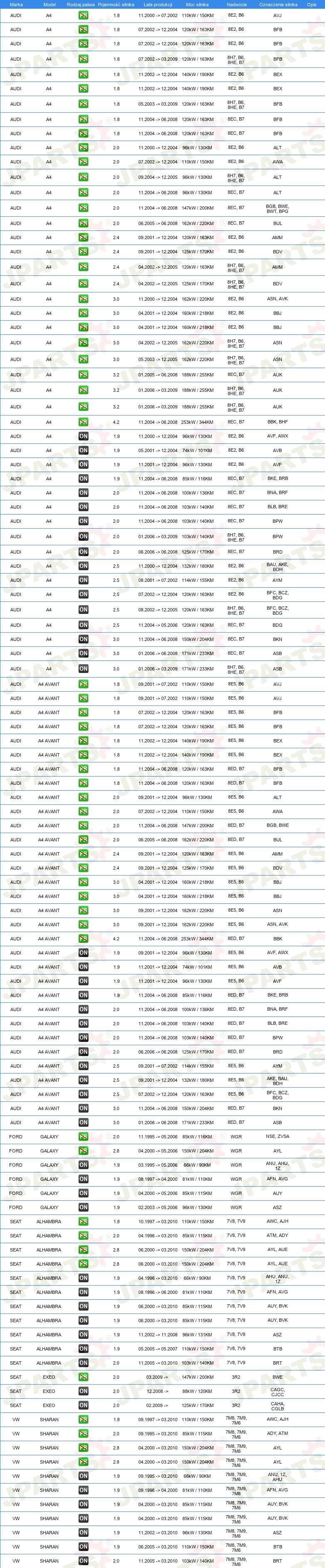Click petrol icon in A4 Avant AWA row
325x1568 pixels.
click(84, 811)
